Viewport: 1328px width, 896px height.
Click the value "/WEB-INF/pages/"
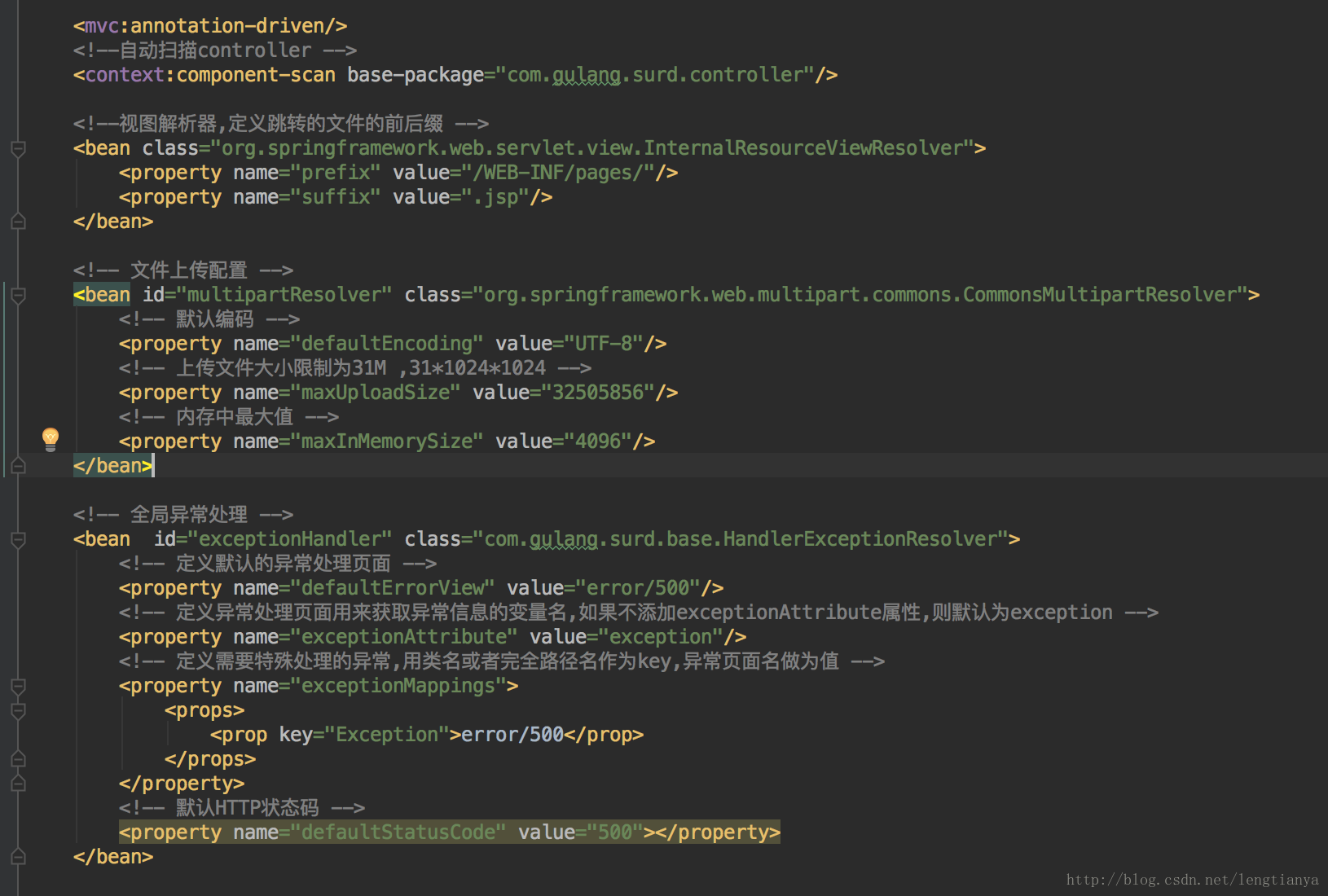tap(558, 173)
